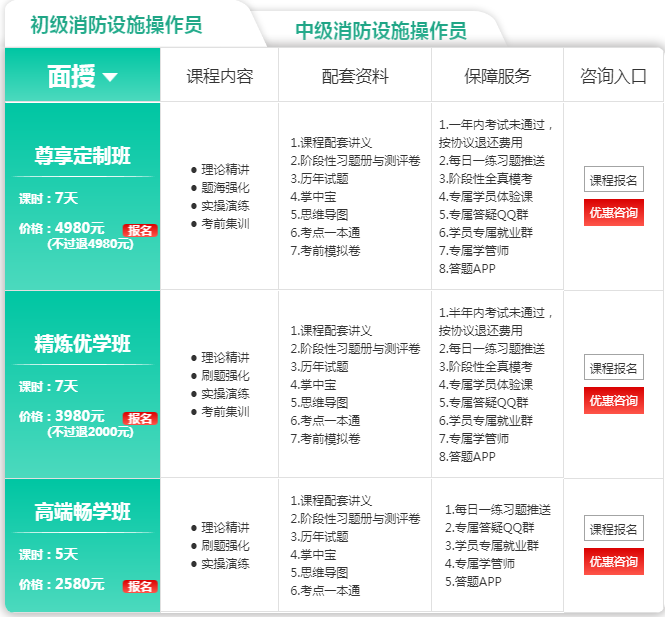Click the 保障服务 column header
665x617 pixels.
(497, 76)
